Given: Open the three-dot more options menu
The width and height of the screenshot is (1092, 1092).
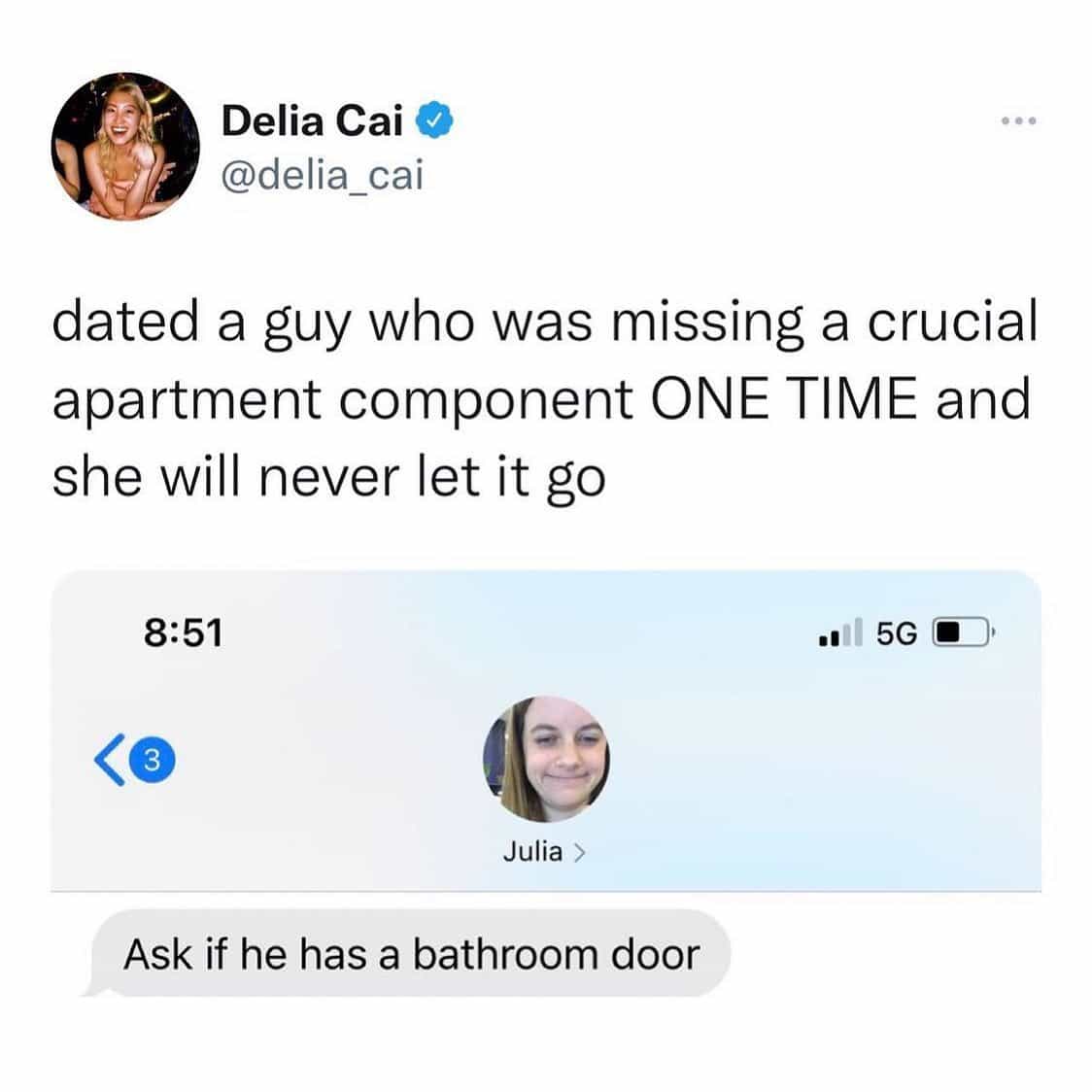Looking at the screenshot, I should pyautogui.click(x=1019, y=120).
